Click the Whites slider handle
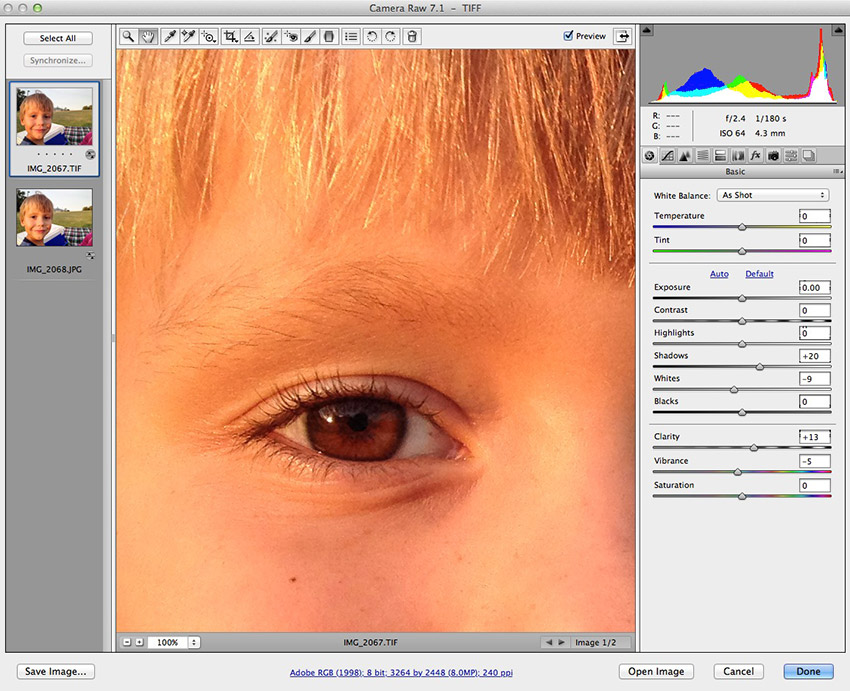 734,390
